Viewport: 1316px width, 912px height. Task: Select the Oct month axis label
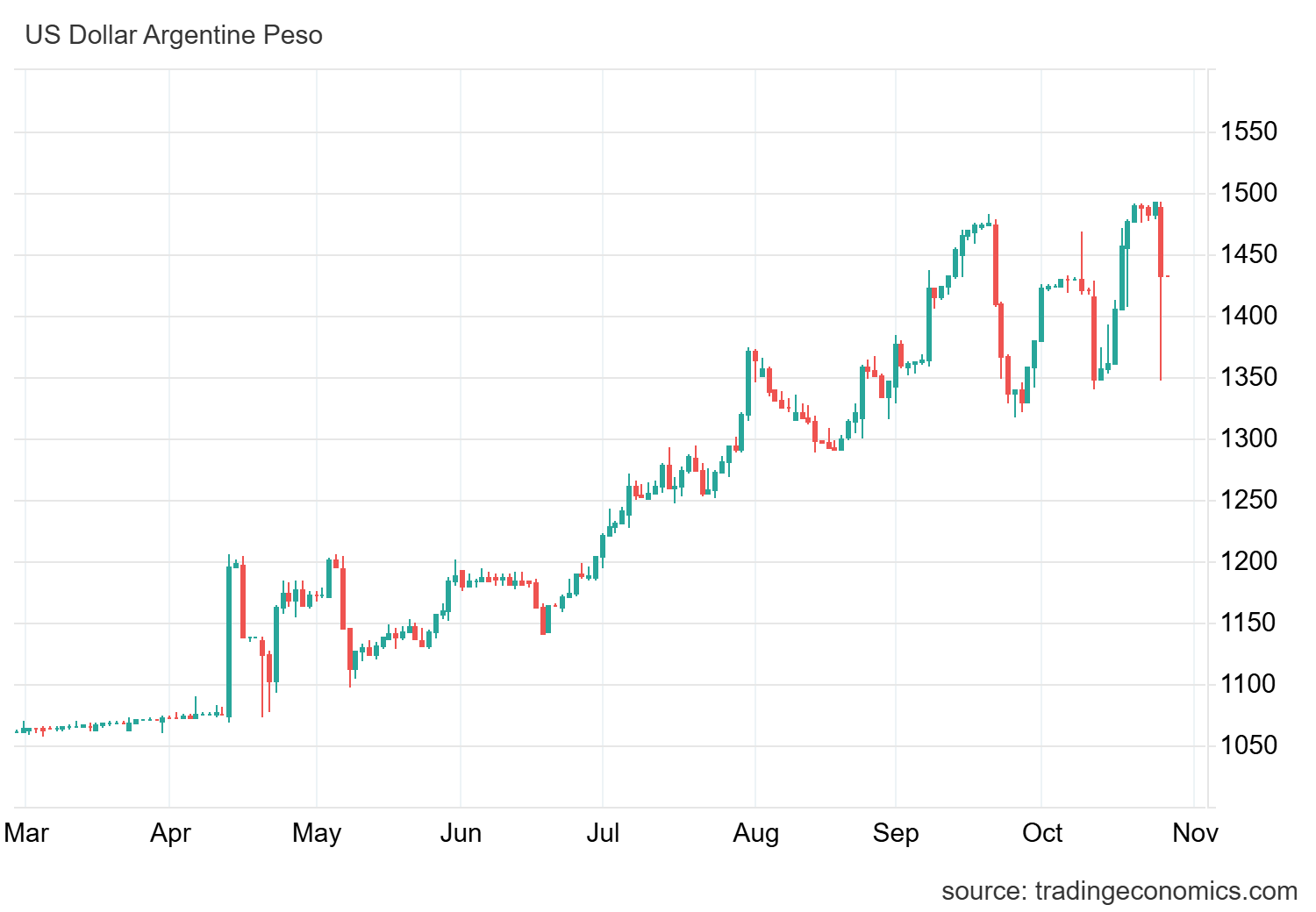[1042, 832]
